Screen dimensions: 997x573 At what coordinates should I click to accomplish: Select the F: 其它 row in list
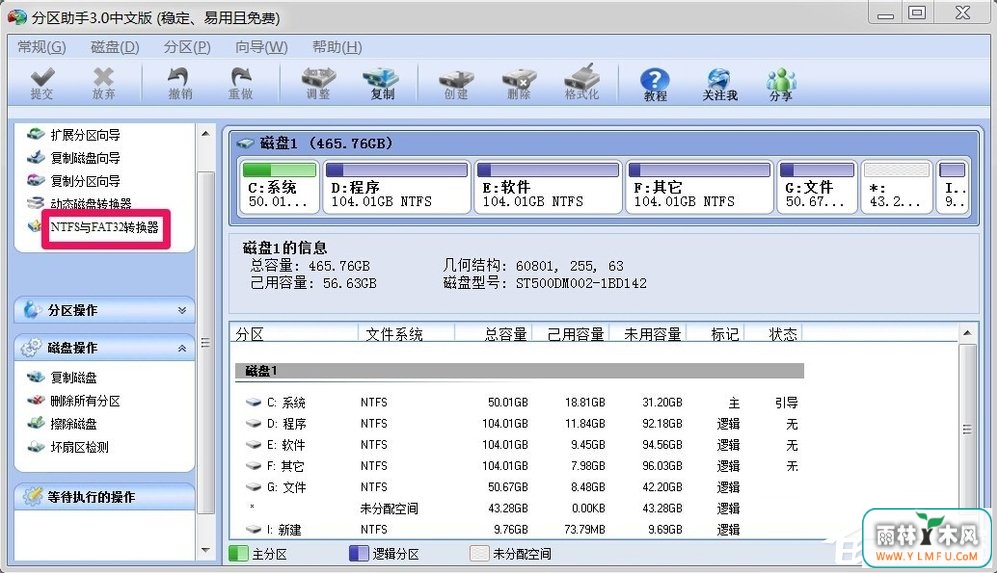[519, 466]
